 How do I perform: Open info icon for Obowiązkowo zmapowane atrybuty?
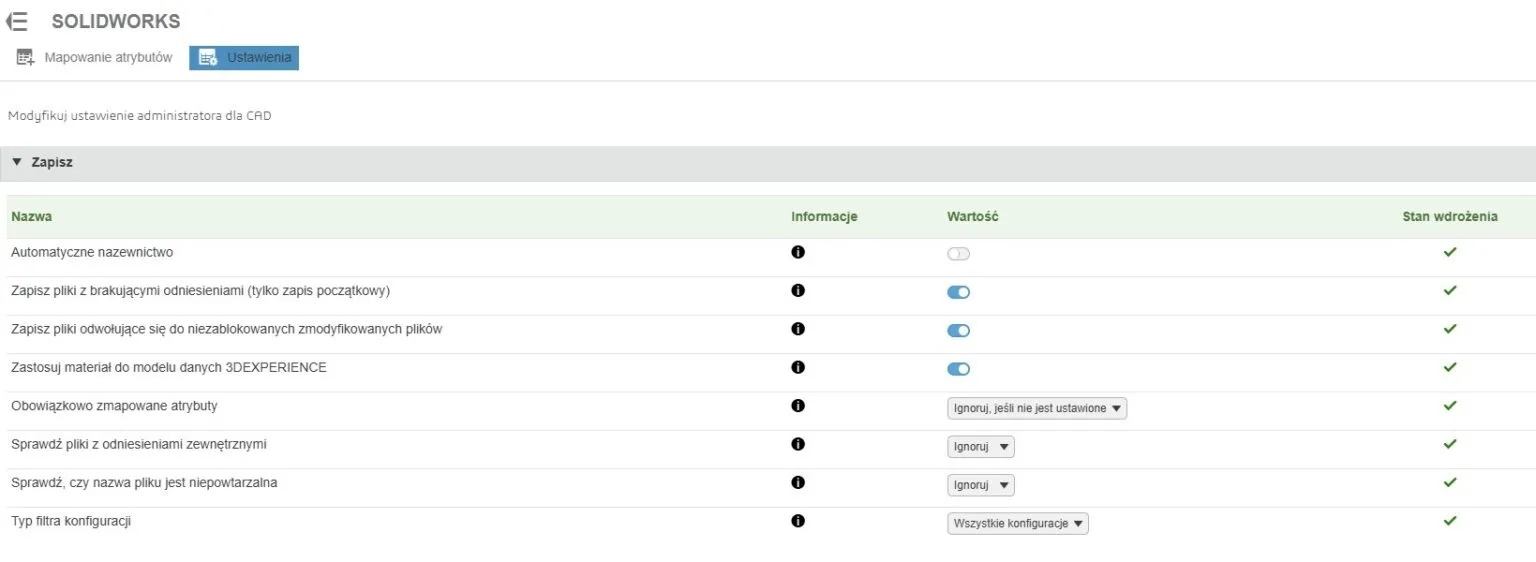798,406
